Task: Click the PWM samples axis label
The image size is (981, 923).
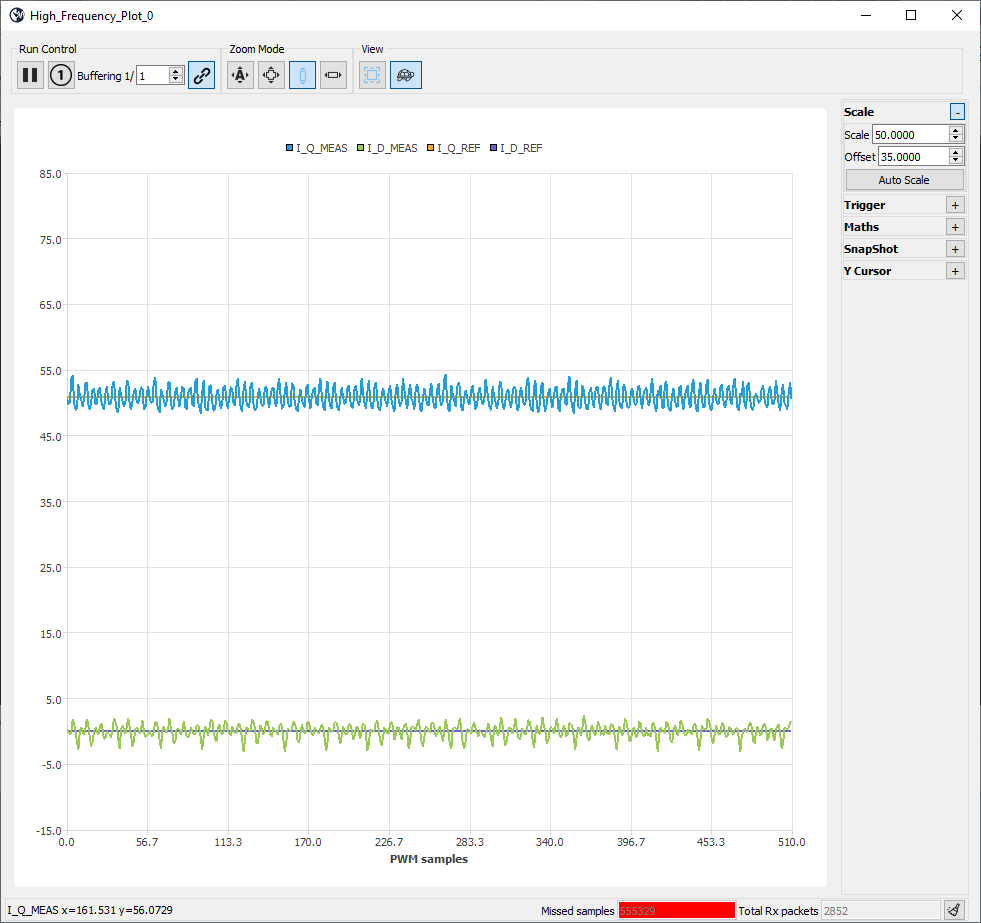Action: (x=429, y=859)
